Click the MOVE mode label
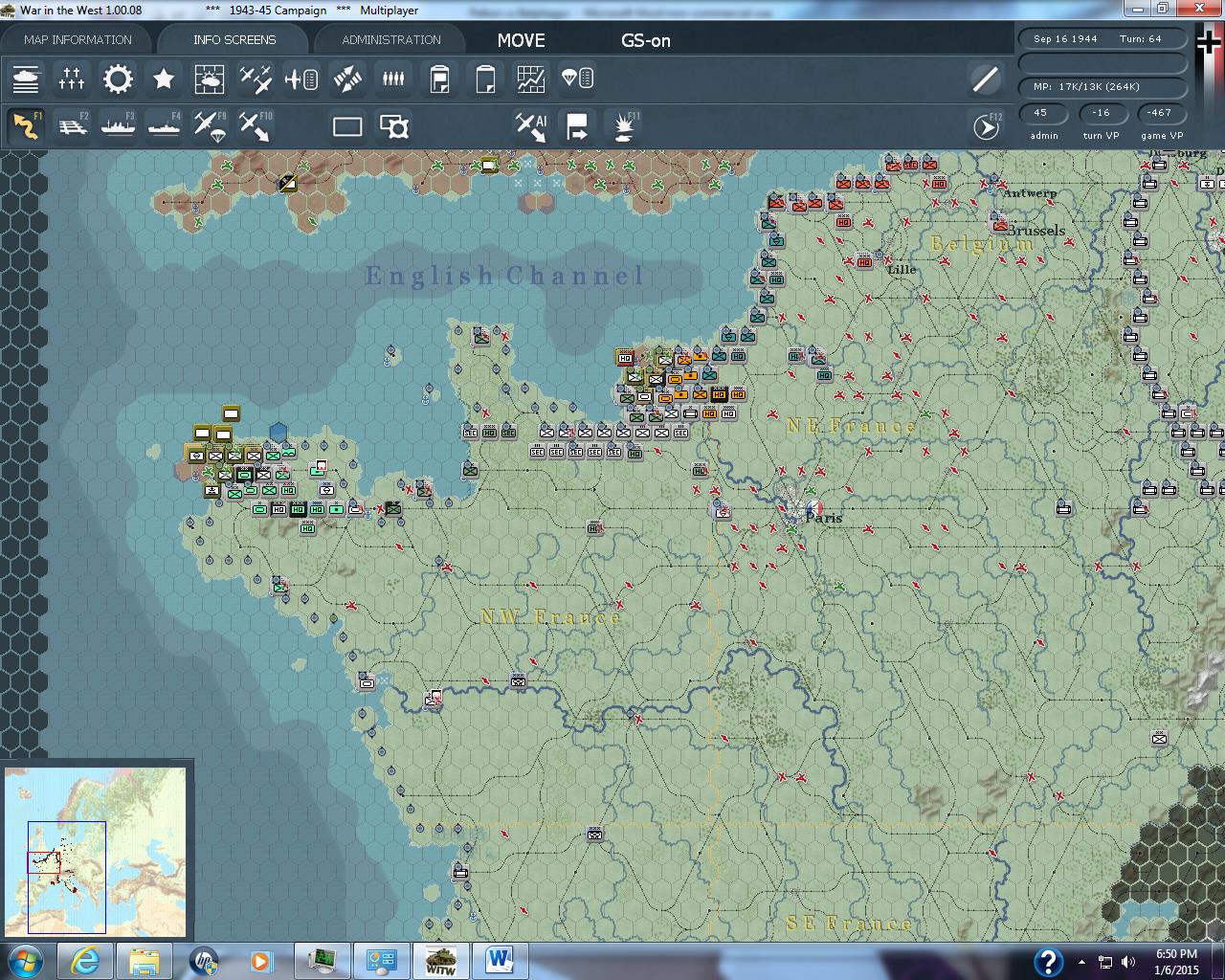This screenshot has height=980, width=1225. tap(521, 40)
